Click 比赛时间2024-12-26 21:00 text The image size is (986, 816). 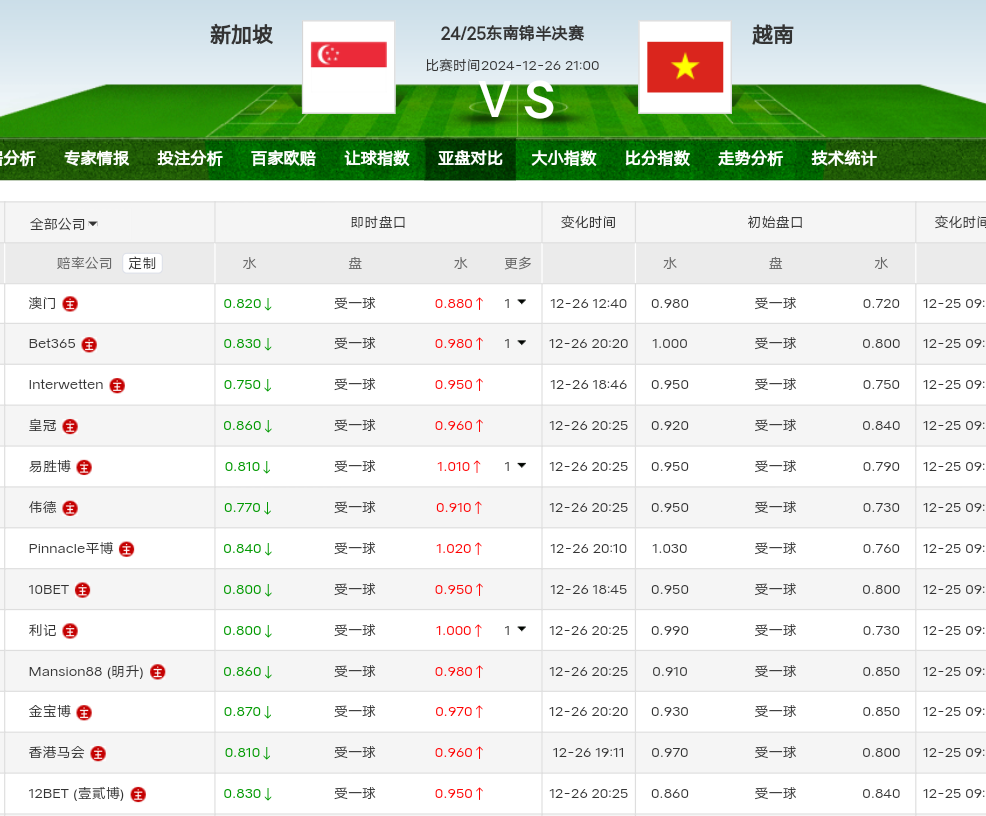tap(512, 65)
